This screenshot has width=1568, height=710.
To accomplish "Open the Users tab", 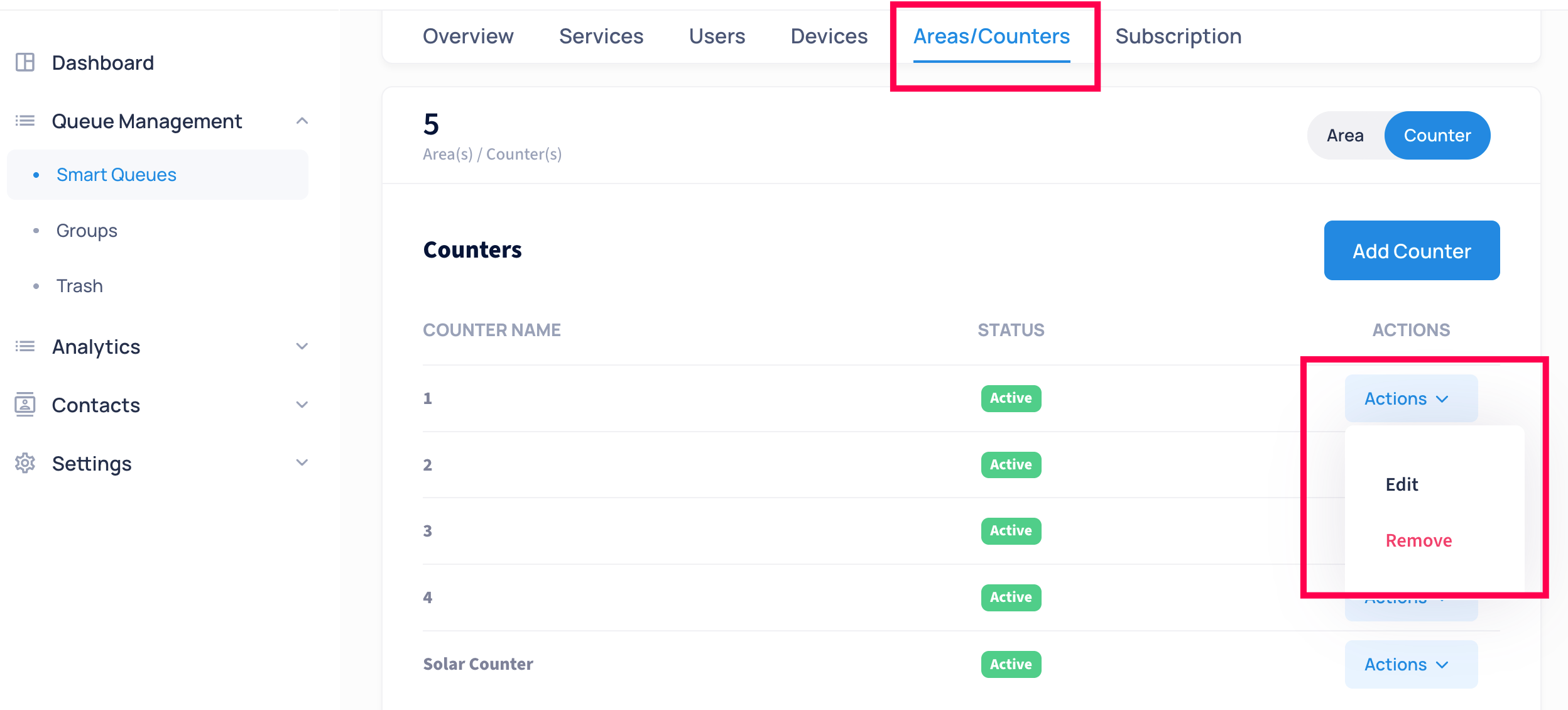I will pos(717,36).
